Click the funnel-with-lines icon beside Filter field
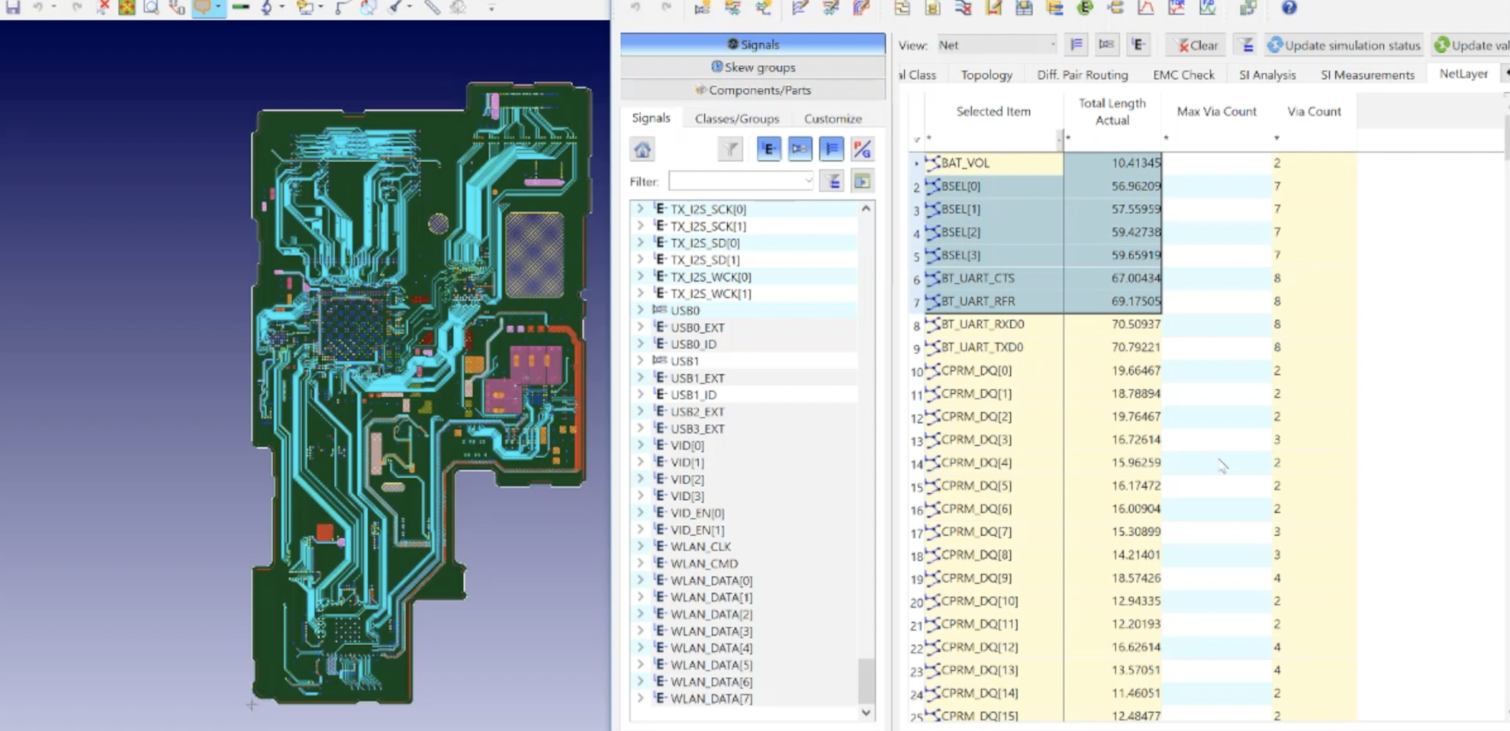Viewport: 1510px width, 731px height. coord(831,181)
